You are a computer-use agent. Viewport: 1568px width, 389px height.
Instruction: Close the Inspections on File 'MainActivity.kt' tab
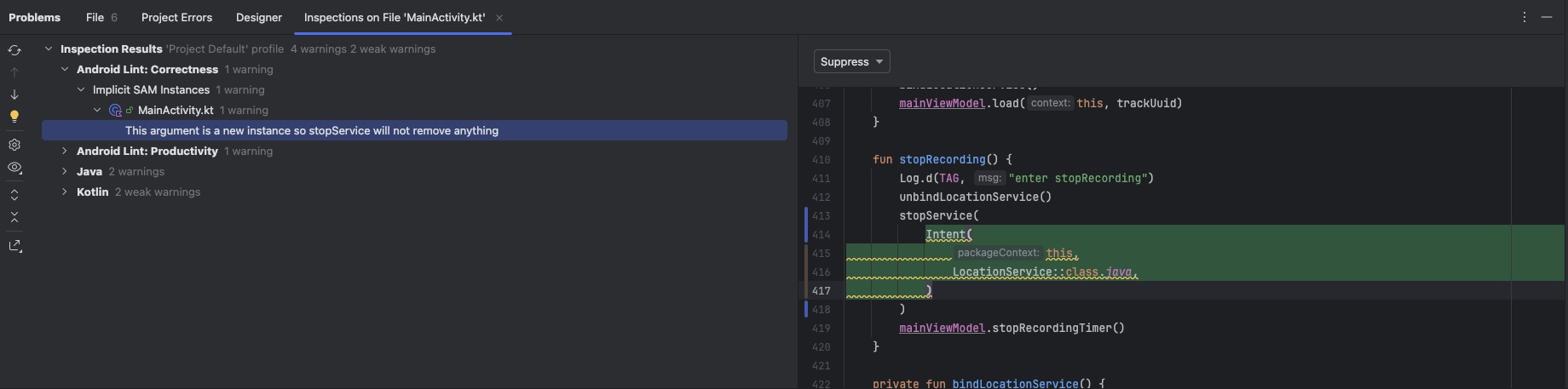tap(499, 18)
